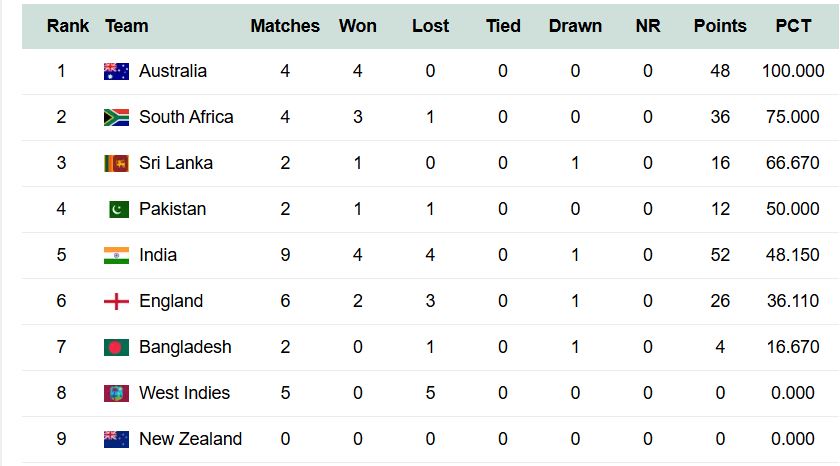Click the India flag icon

click(x=116, y=255)
